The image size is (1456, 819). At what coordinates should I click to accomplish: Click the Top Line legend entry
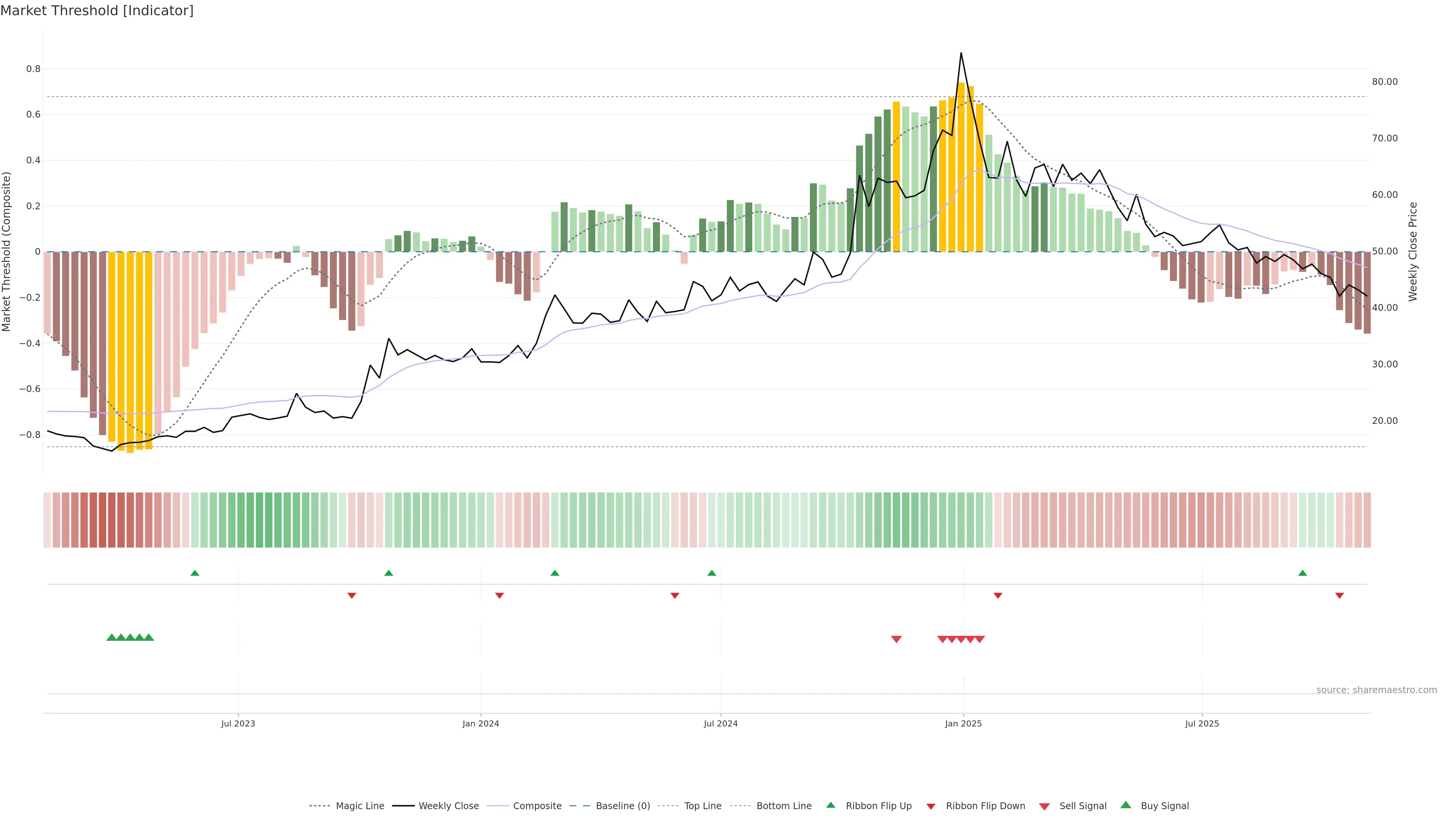(x=703, y=806)
